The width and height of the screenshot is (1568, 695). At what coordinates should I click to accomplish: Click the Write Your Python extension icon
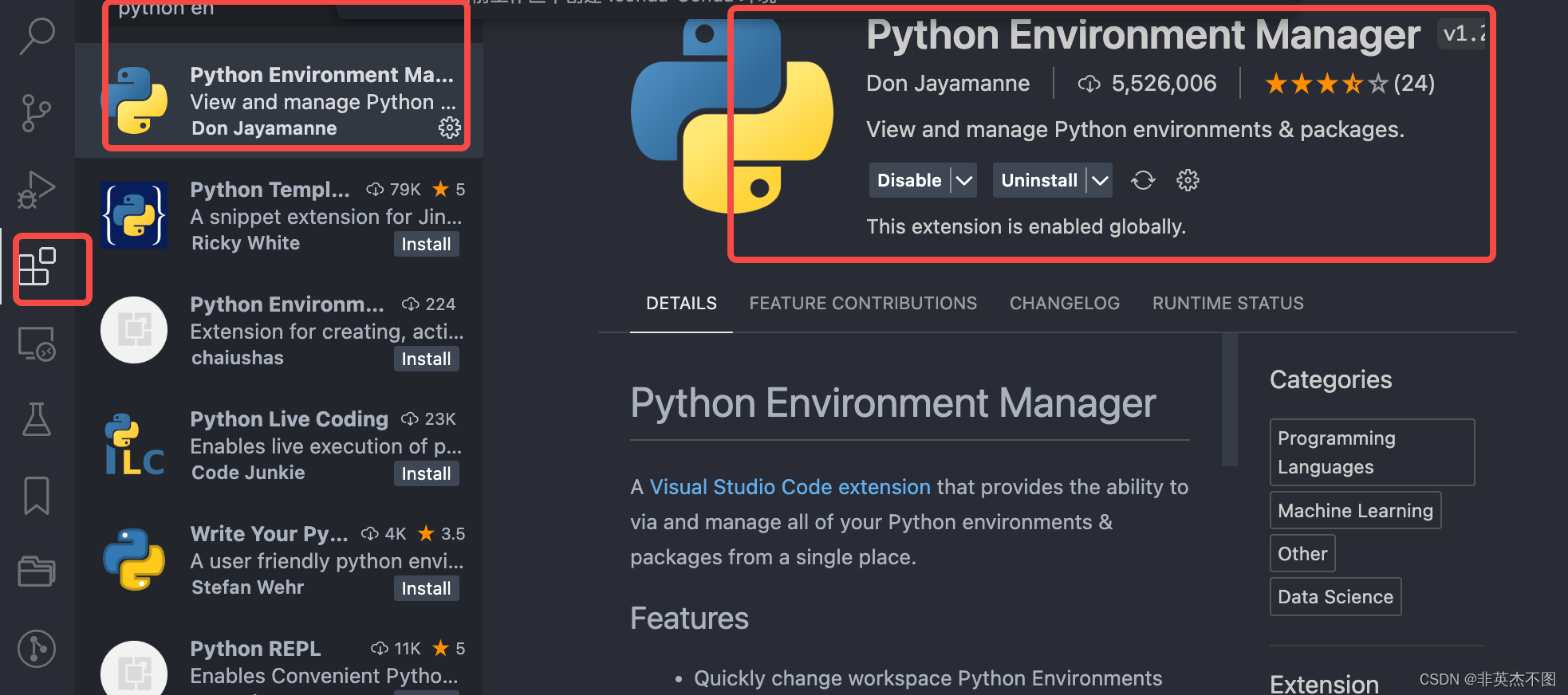(x=134, y=560)
